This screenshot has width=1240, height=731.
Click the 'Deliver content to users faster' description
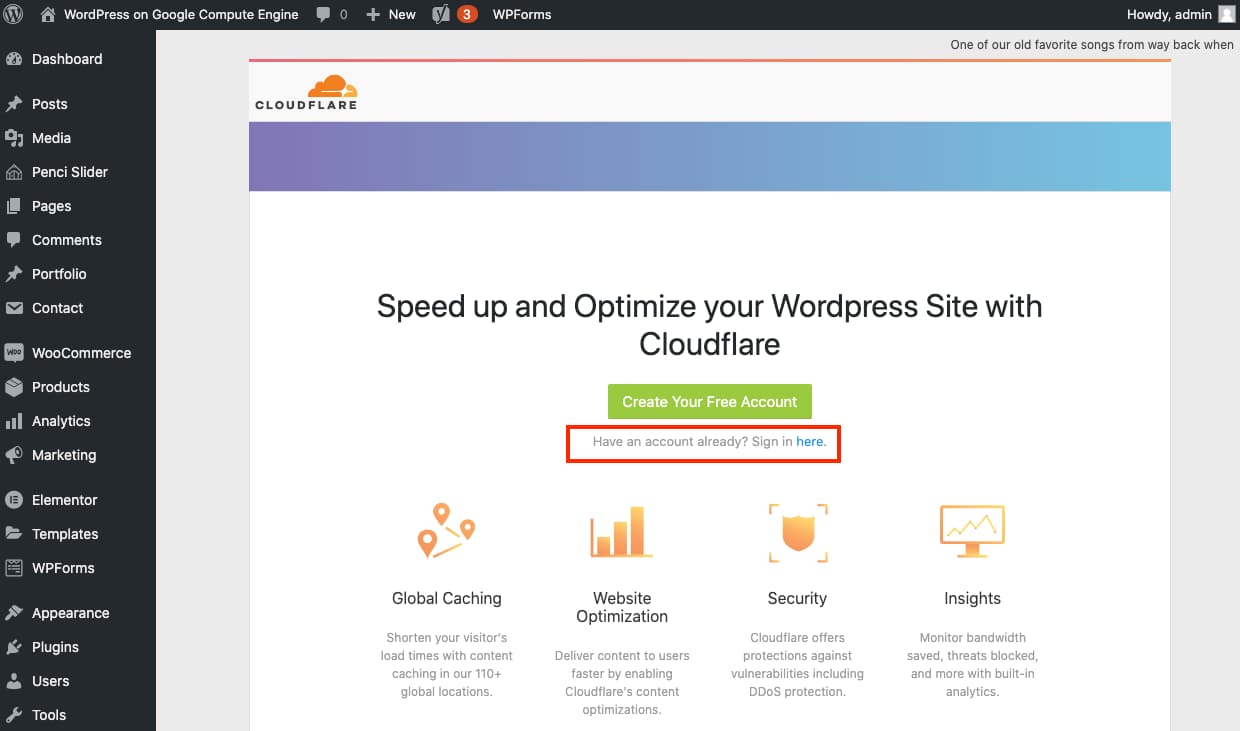pos(622,682)
